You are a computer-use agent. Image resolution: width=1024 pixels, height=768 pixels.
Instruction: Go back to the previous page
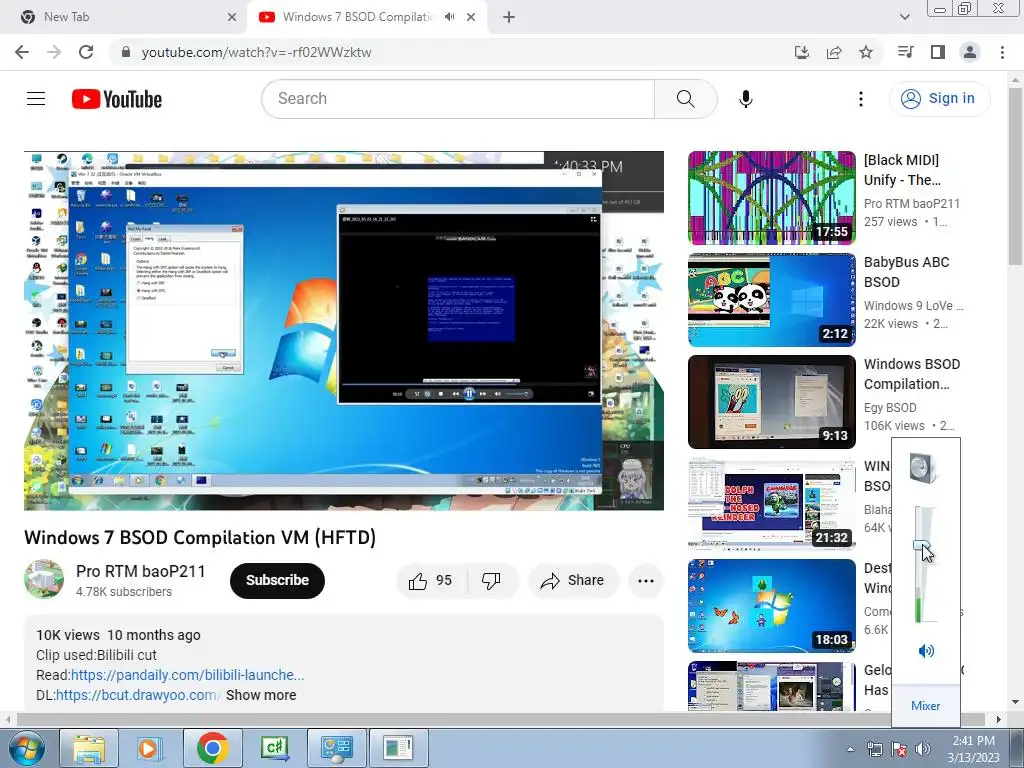point(22,52)
